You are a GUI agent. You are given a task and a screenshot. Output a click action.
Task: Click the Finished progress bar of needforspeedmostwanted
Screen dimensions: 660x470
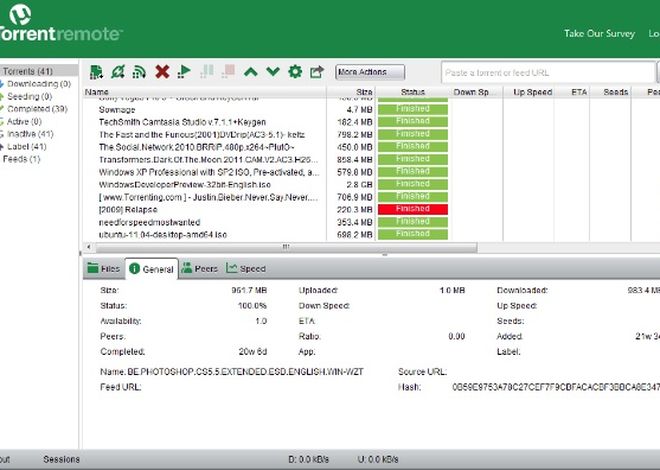click(413, 222)
